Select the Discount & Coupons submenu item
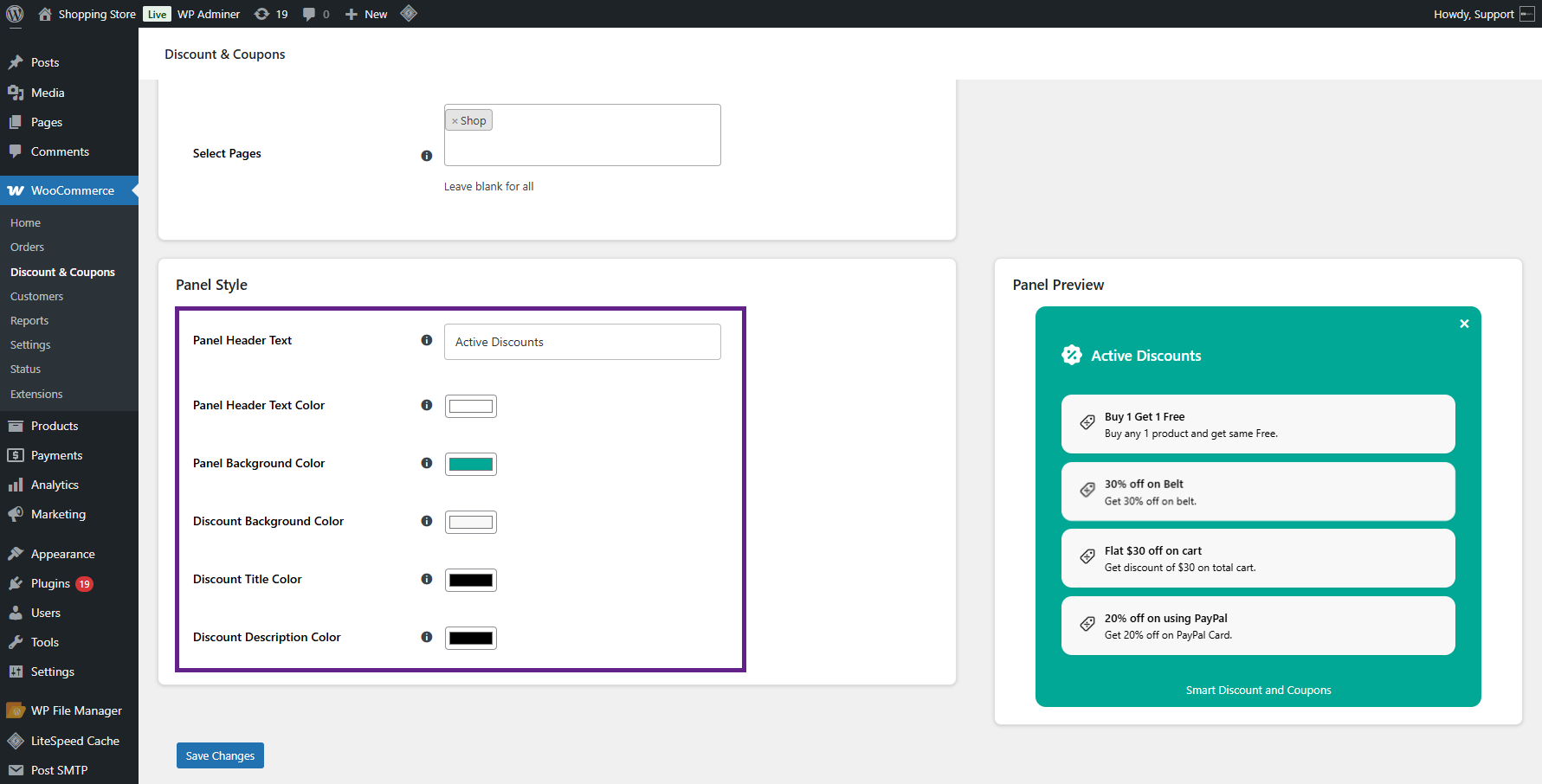The width and height of the screenshot is (1542, 784). pyautogui.click(x=61, y=271)
